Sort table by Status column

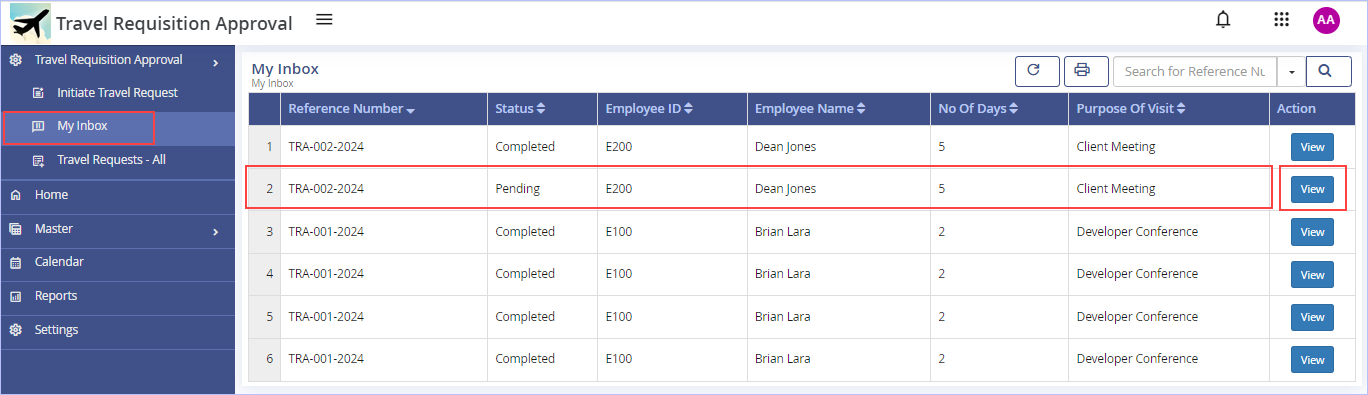[x=520, y=109]
